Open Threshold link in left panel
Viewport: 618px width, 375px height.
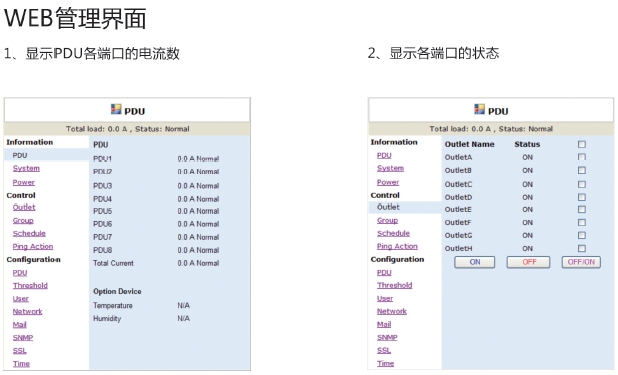[x=30, y=285]
